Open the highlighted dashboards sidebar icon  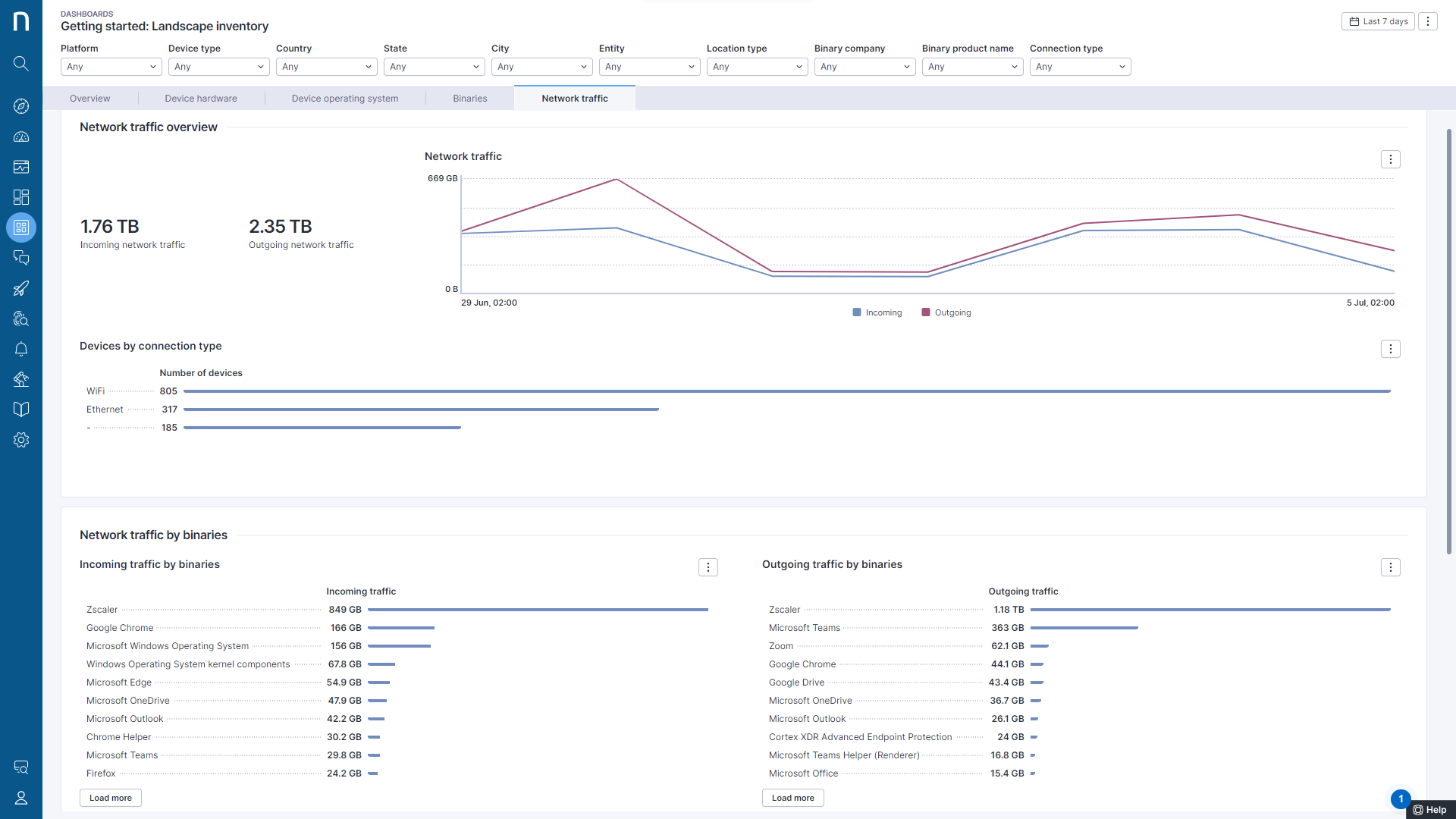tap(21, 227)
